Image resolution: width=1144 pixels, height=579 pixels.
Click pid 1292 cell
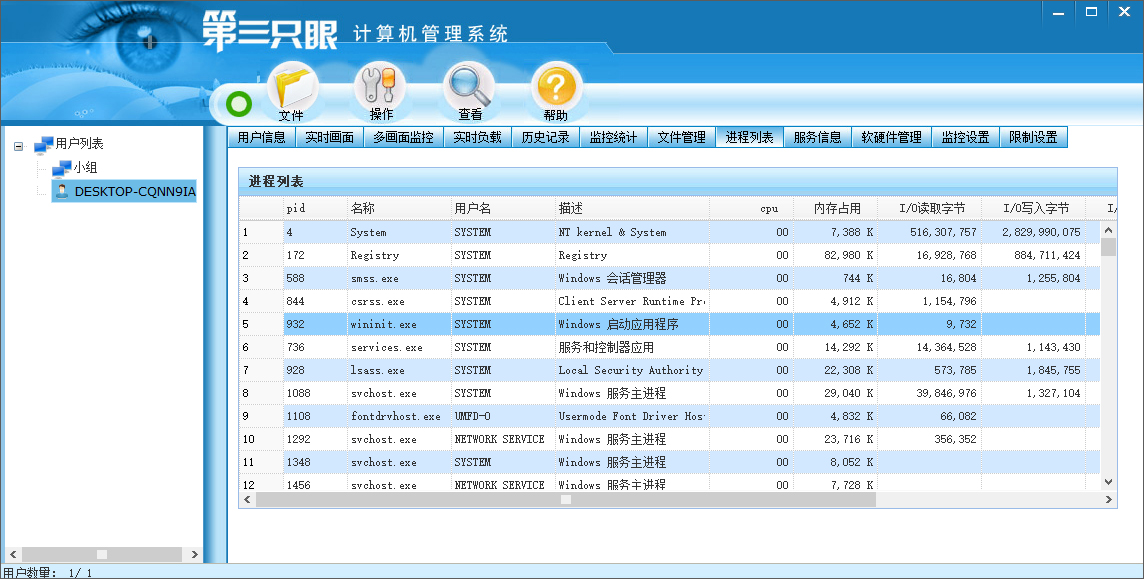[315, 439]
